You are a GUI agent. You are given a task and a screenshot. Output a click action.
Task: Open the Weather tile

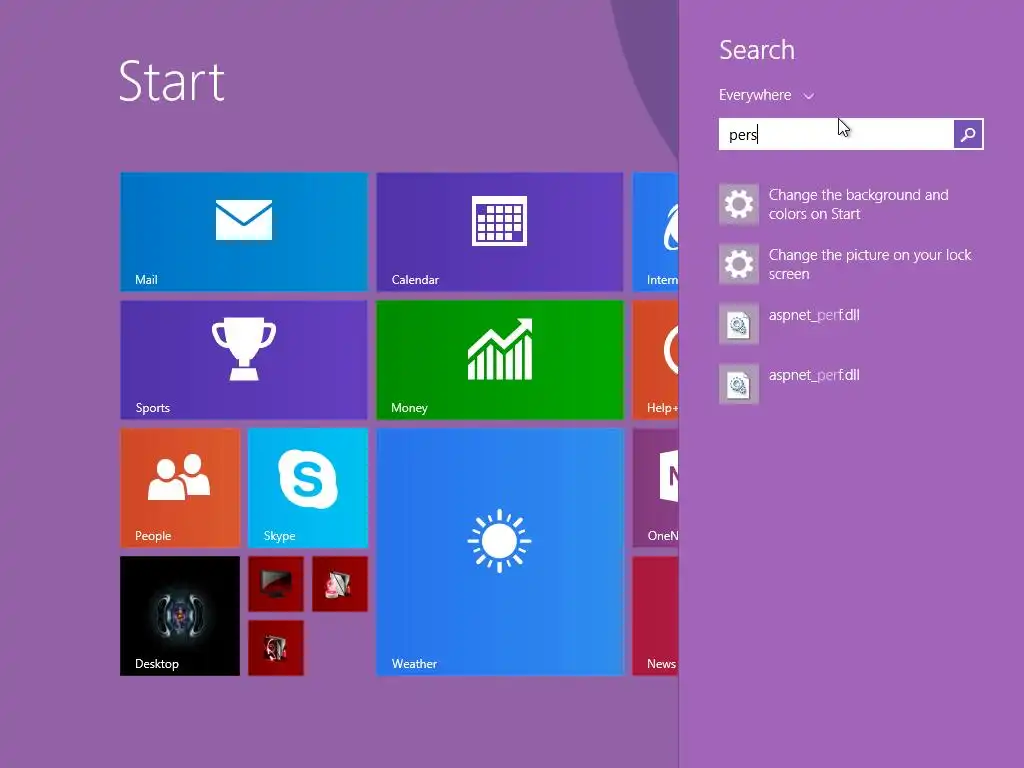(x=500, y=552)
